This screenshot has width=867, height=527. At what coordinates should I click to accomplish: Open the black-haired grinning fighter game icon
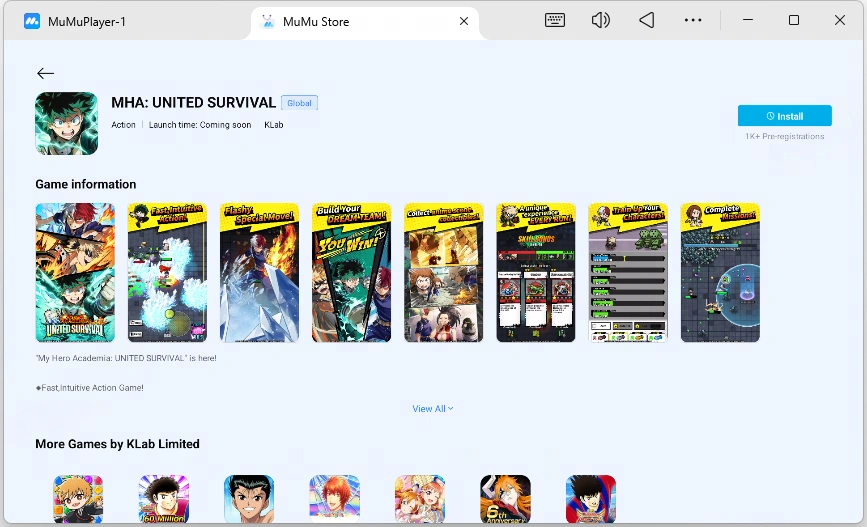click(249, 499)
